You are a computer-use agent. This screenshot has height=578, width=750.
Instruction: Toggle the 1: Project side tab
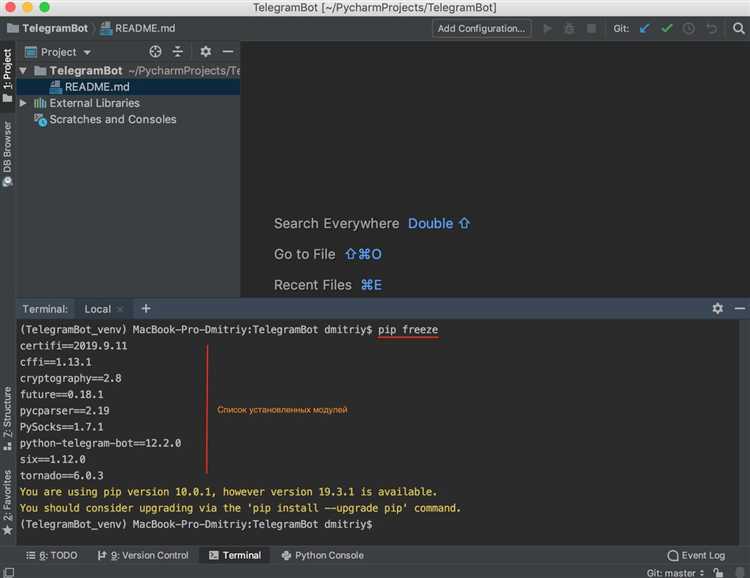point(7,76)
